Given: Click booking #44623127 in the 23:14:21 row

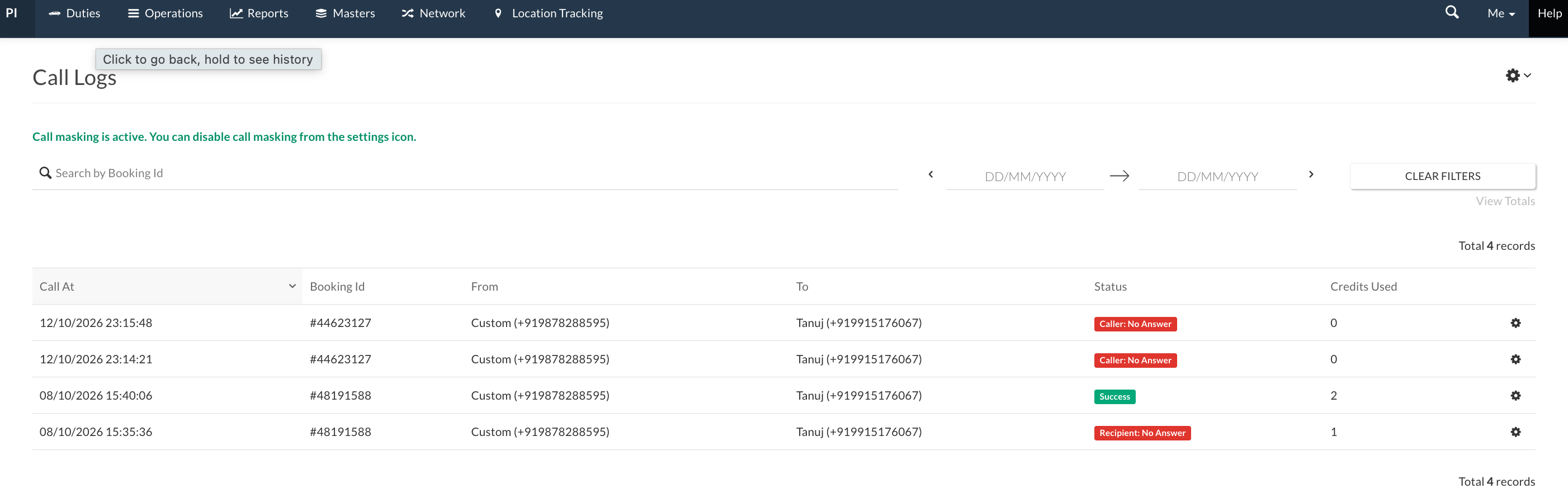Looking at the screenshot, I should click(x=340, y=360).
